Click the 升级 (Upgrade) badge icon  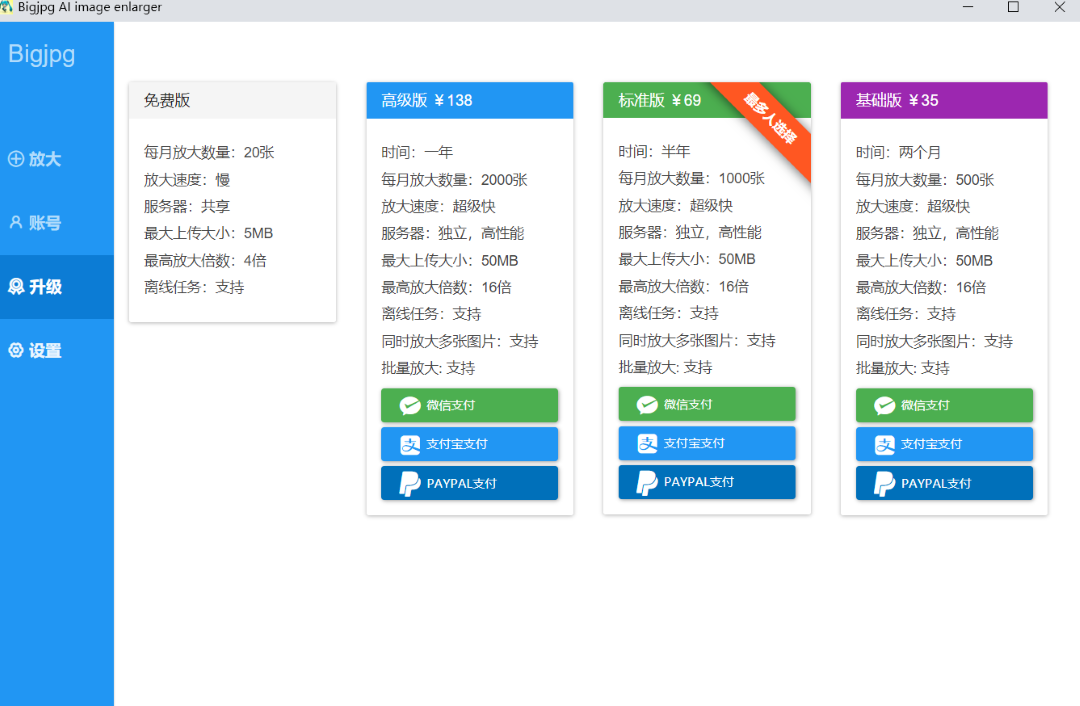pos(14,287)
